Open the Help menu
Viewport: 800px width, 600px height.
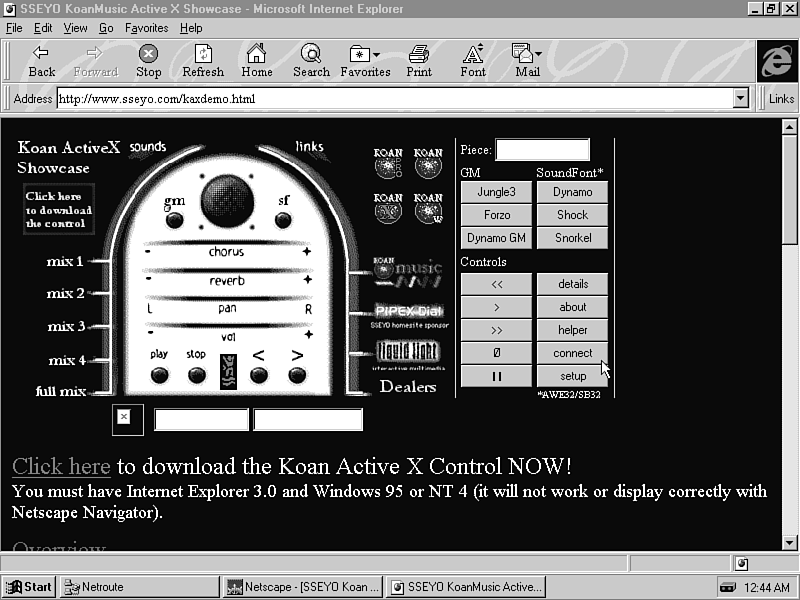(190, 28)
